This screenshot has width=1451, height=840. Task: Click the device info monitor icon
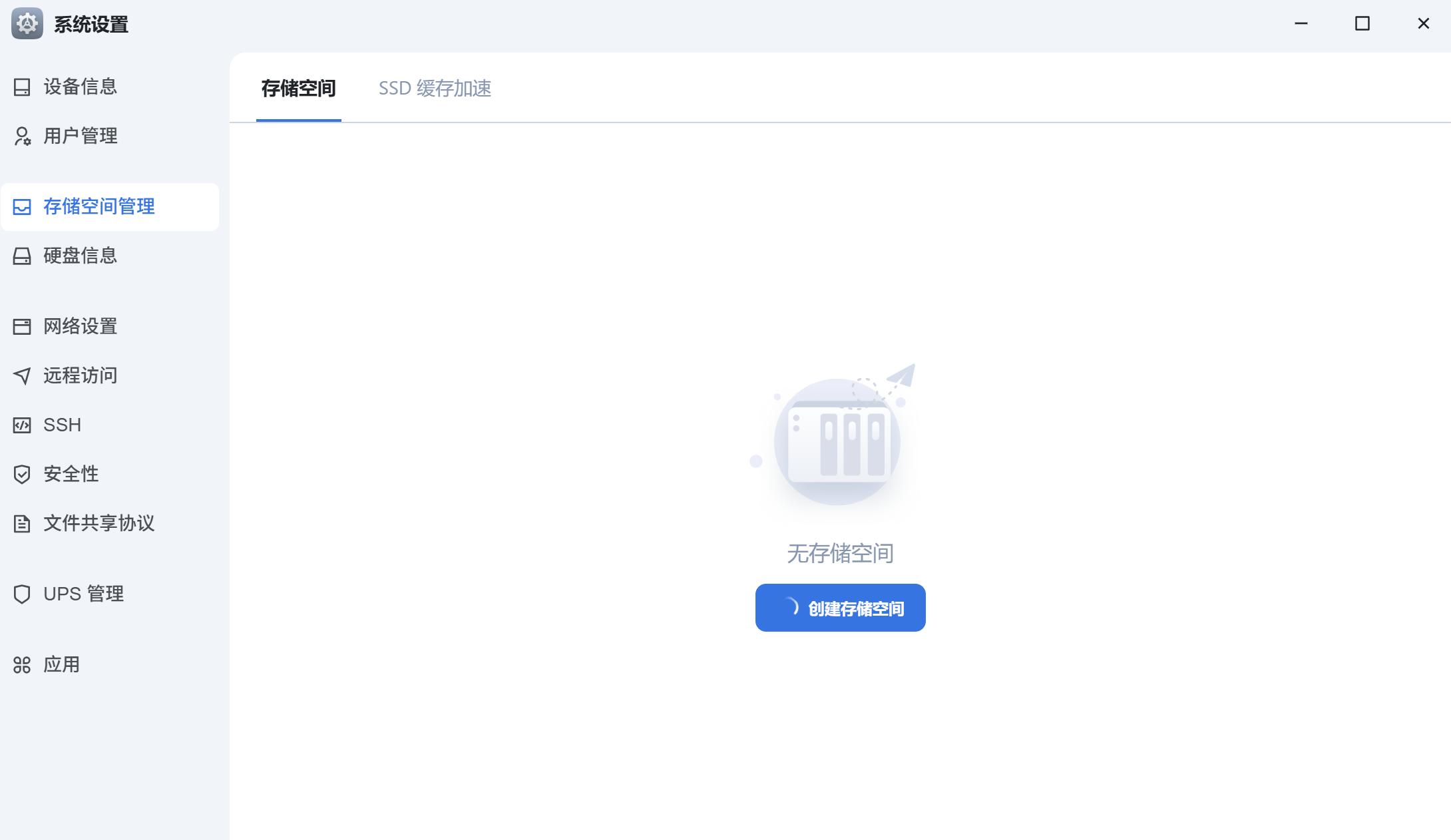point(22,87)
